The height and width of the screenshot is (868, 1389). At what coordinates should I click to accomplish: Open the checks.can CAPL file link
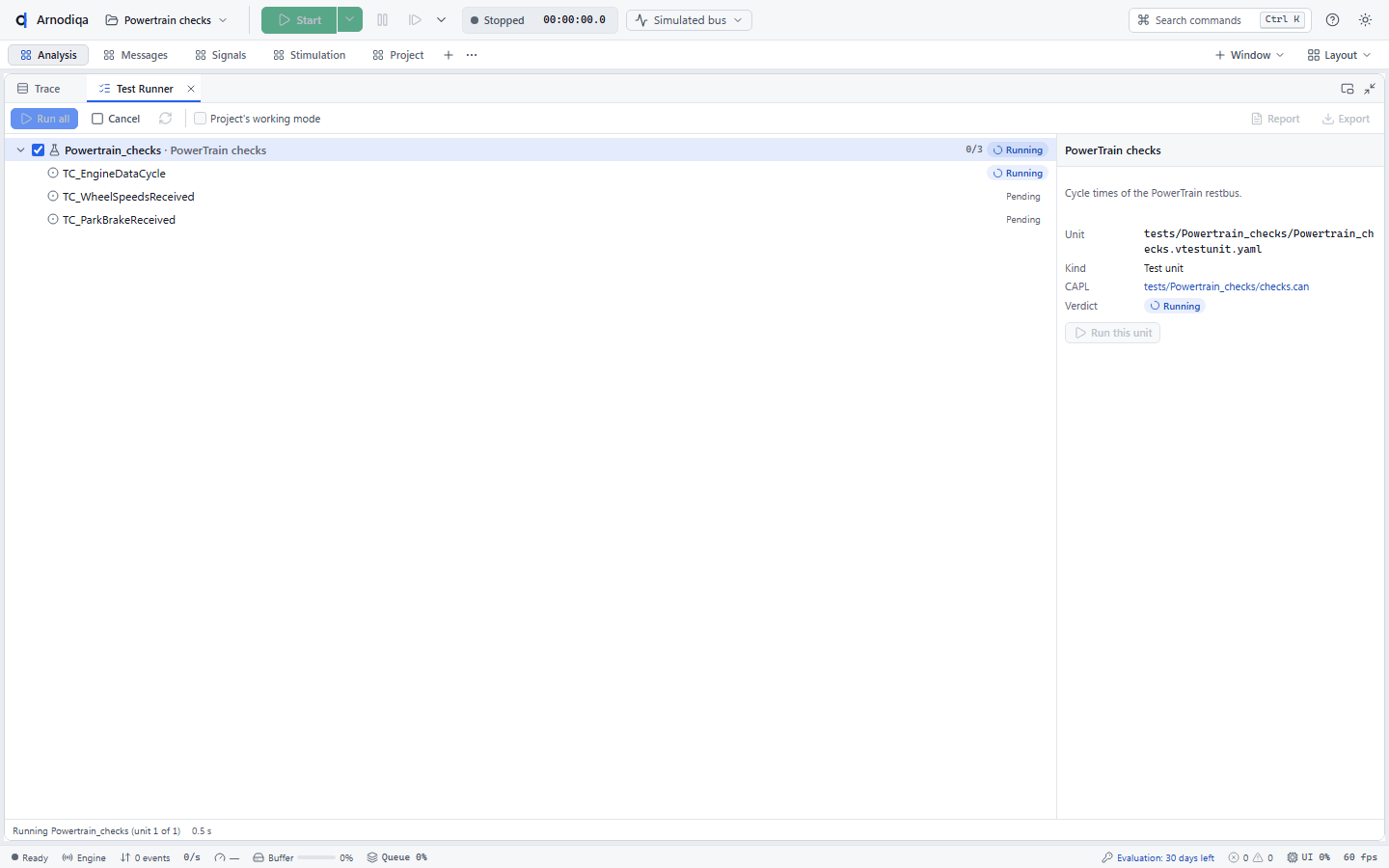tap(1226, 286)
